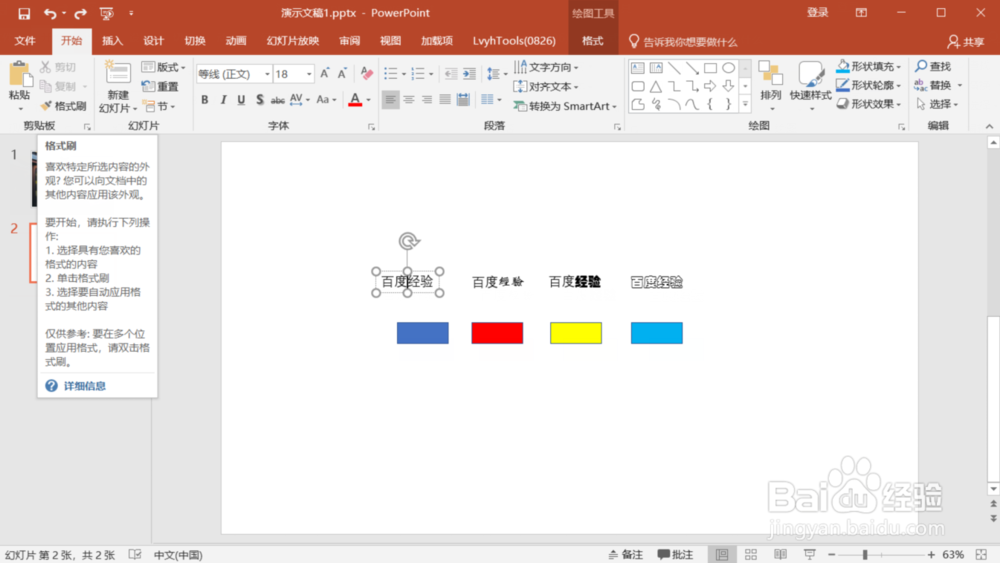Viewport: 1000px width, 563px height.
Task: Choose the right arrow shape
Action: click(x=710, y=86)
